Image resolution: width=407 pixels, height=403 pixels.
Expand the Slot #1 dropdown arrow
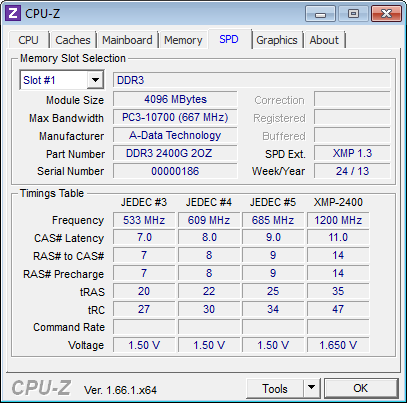(95, 80)
